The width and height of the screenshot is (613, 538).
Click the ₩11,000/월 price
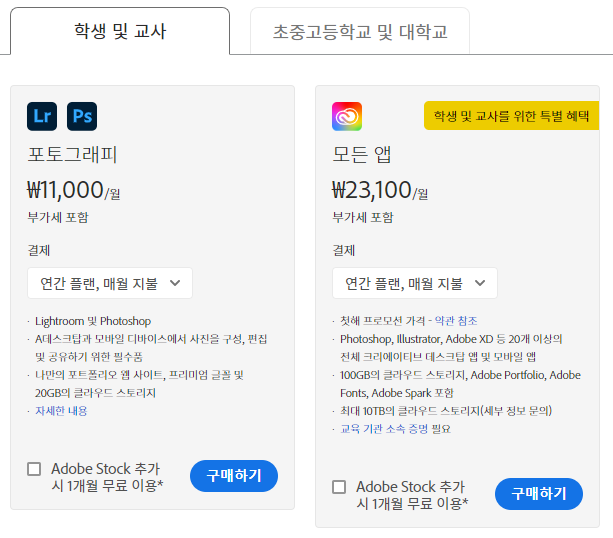coord(73,190)
